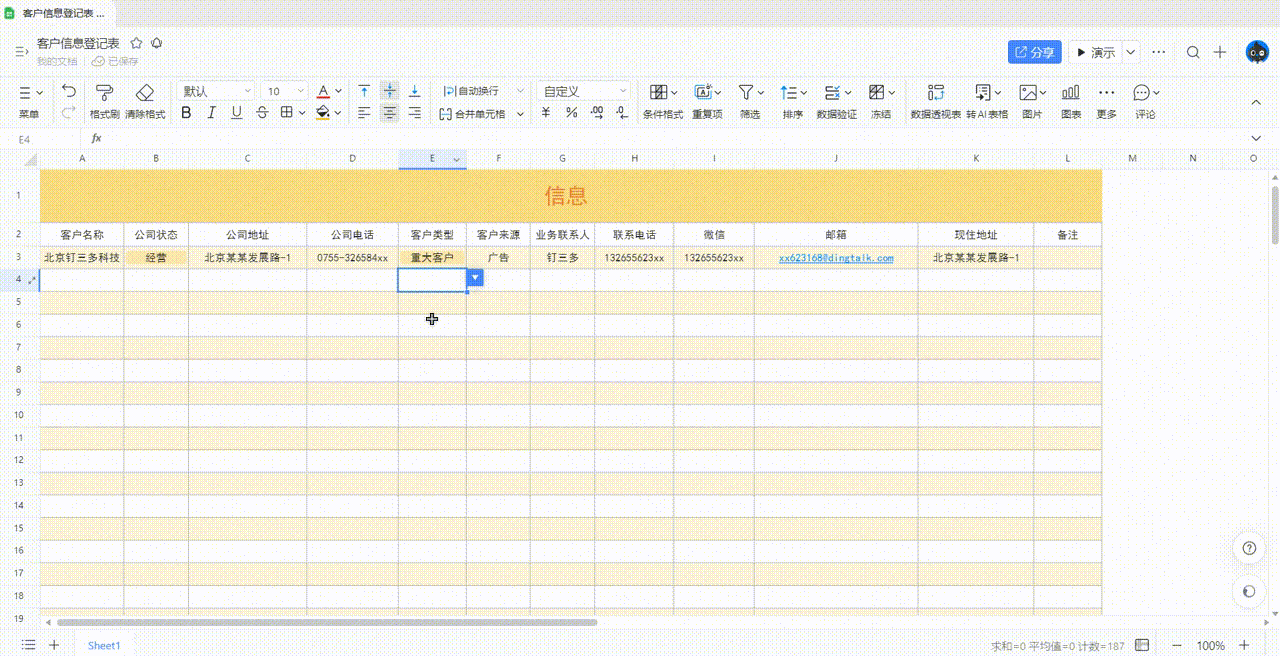Open 排序 sort tool
The height and width of the screenshot is (656, 1280).
[793, 101]
